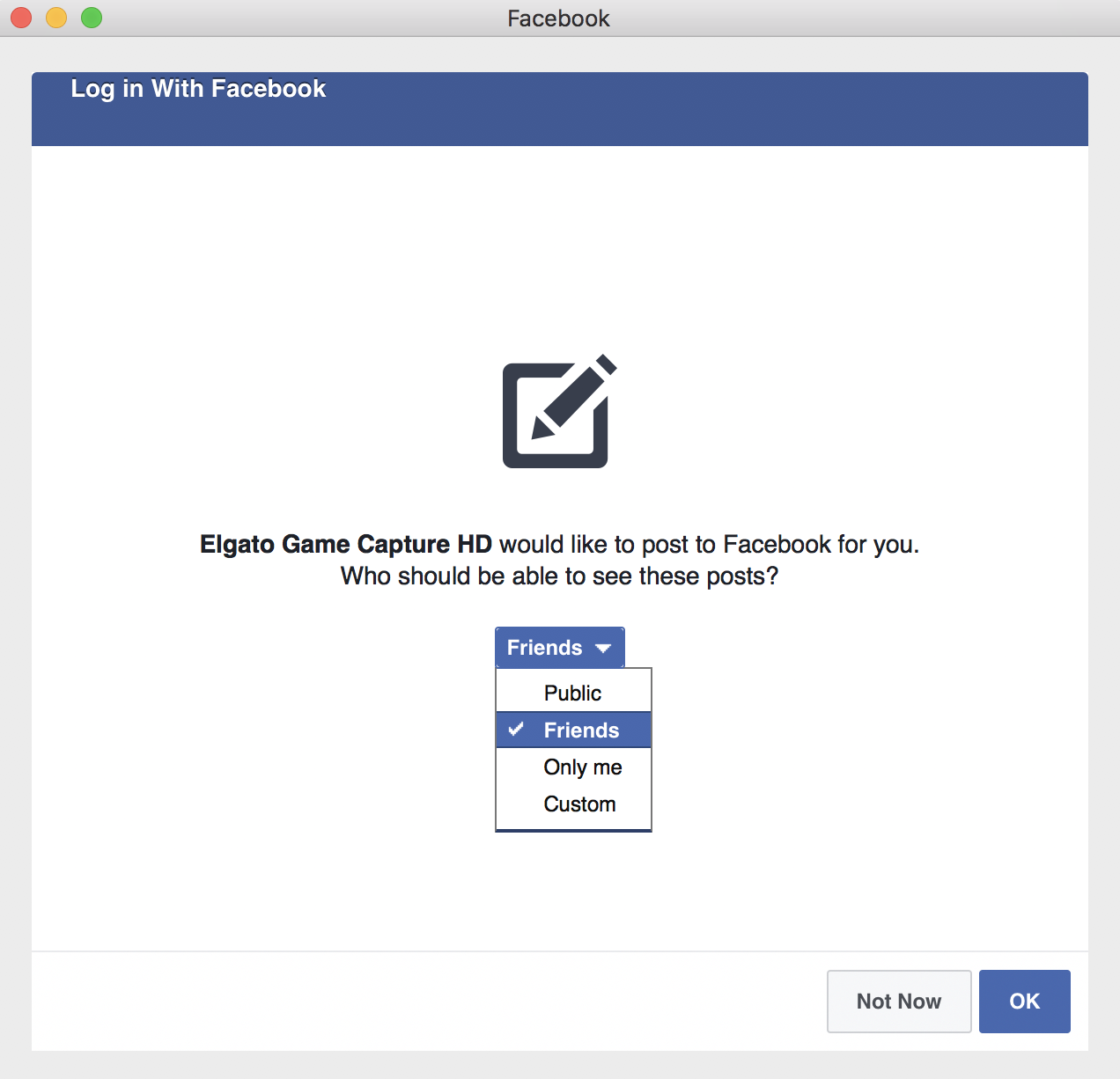Image resolution: width=1120 pixels, height=1079 pixels.
Task: Click the dropdown caret arrow next to Friends
Action: point(603,649)
